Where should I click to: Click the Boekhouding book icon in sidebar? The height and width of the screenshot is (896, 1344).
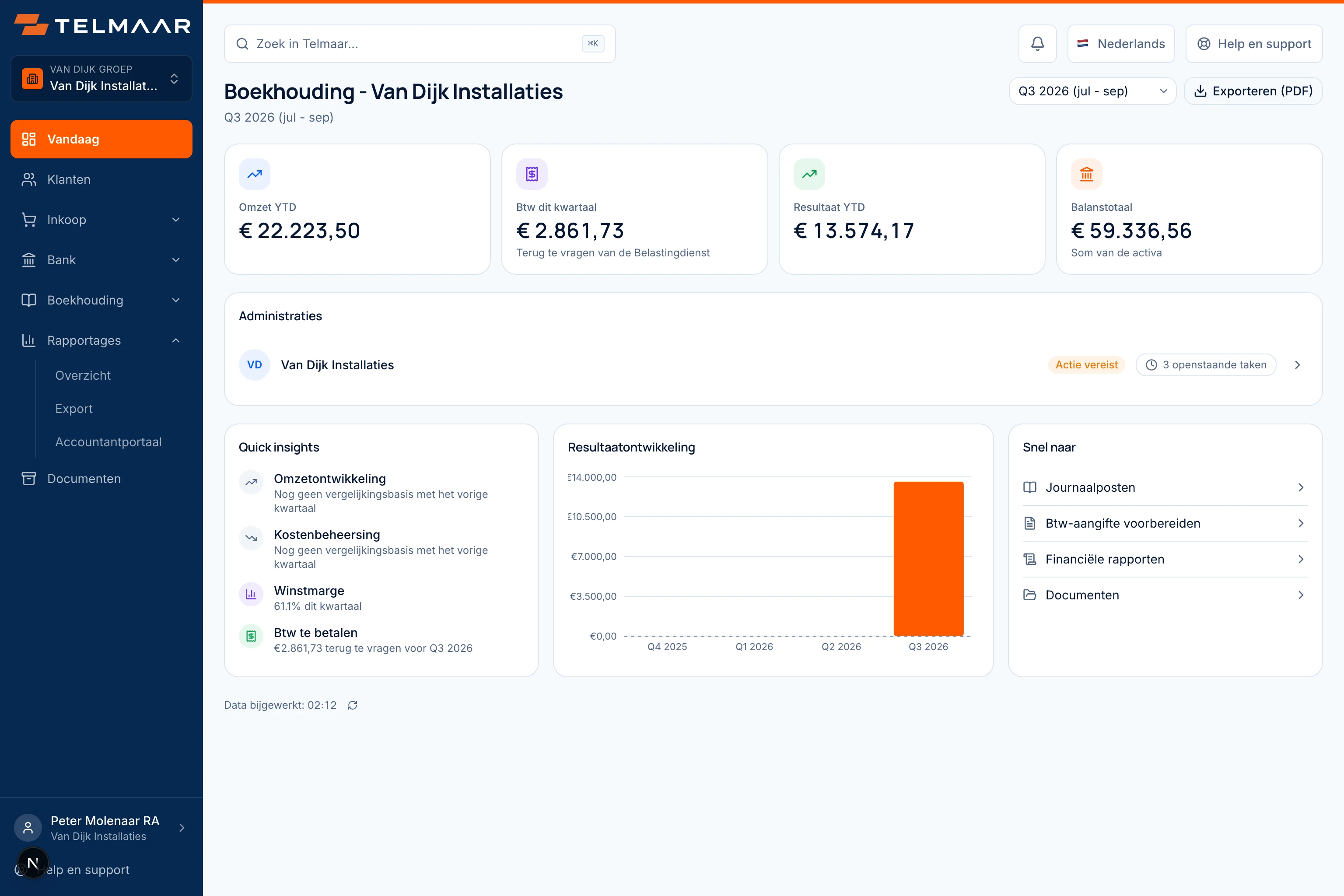(28, 300)
